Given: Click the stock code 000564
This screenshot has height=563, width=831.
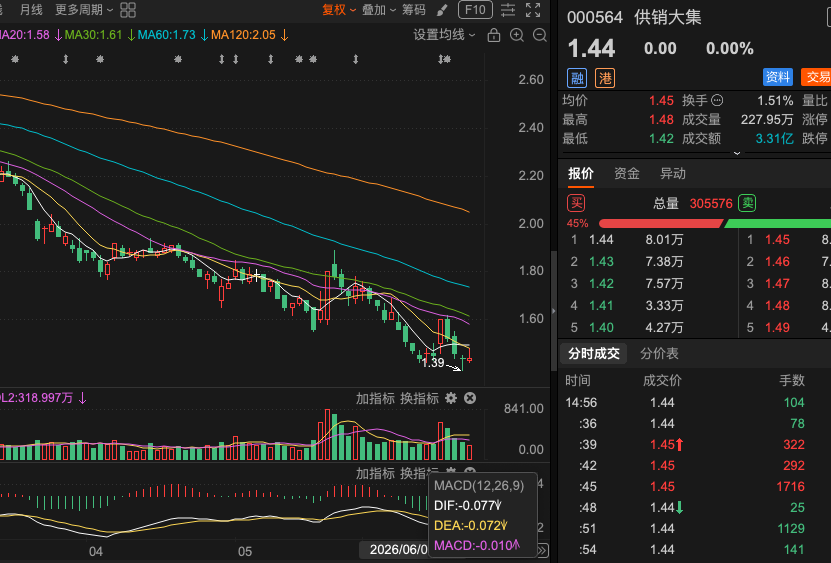Looking at the screenshot, I should (595, 17).
